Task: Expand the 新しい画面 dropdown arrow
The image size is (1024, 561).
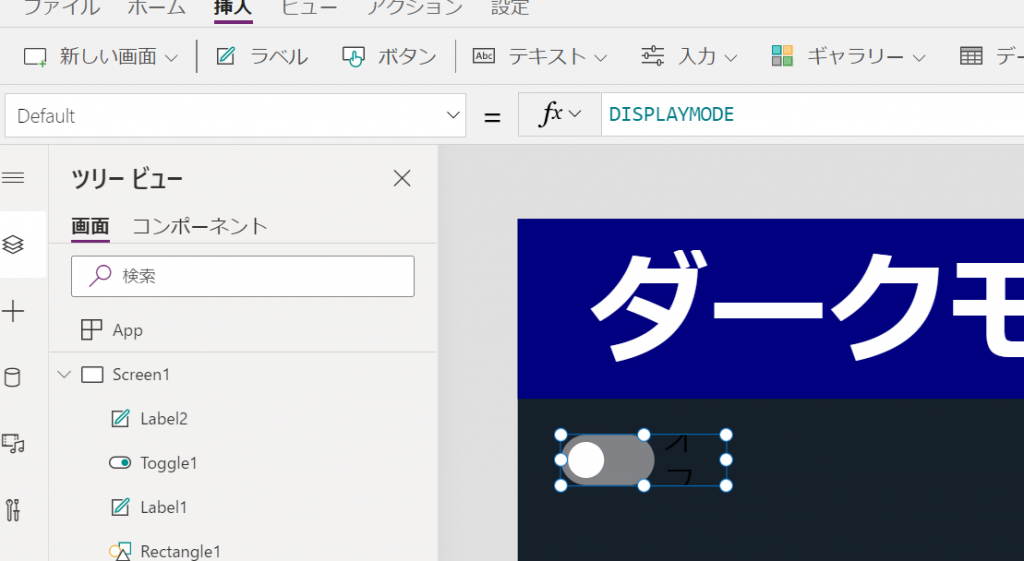Action: click(x=171, y=58)
